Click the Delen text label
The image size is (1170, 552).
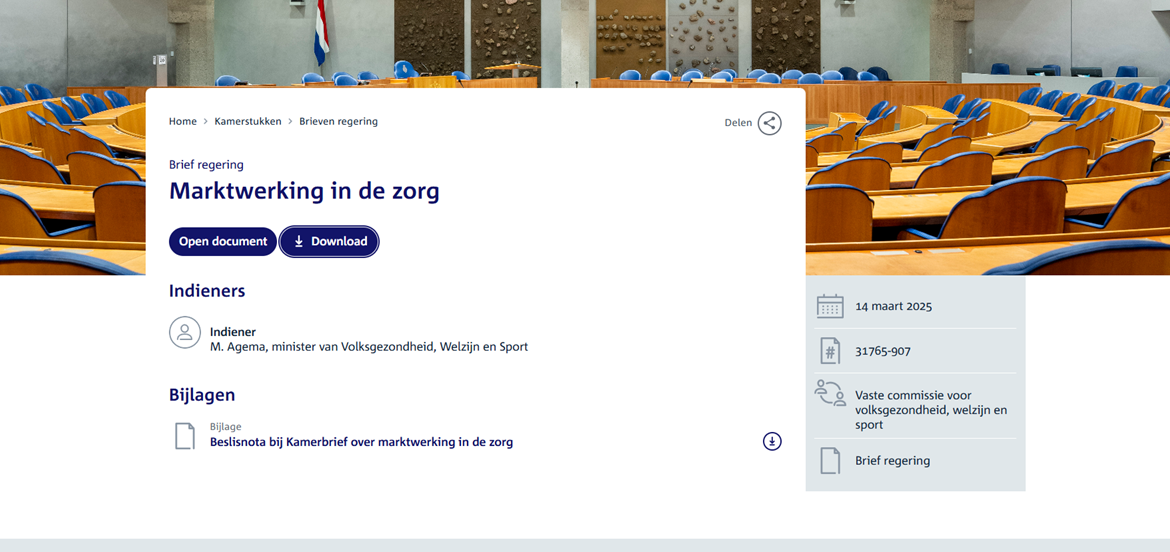pyautogui.click(x=738, y=123)
